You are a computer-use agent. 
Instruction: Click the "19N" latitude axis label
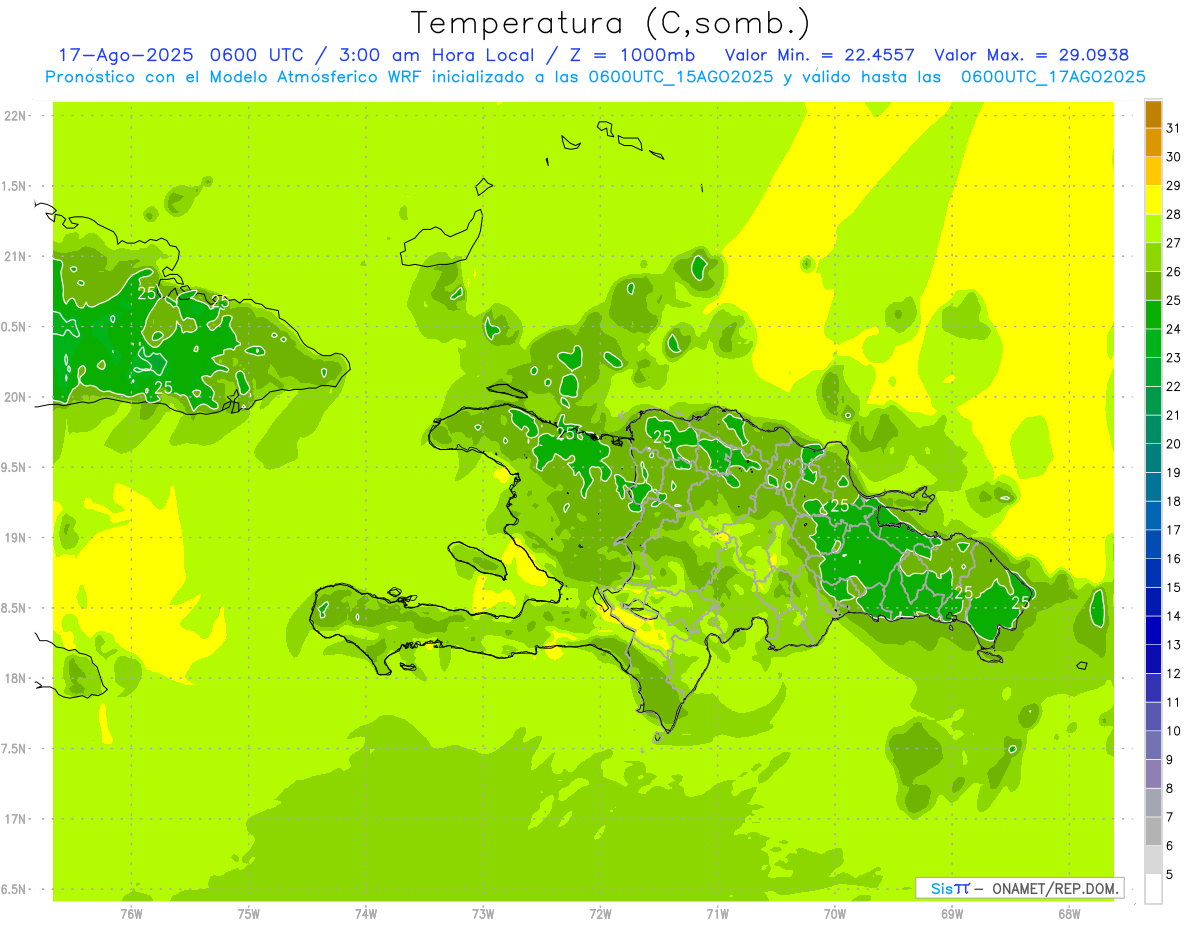pos(15,538)
